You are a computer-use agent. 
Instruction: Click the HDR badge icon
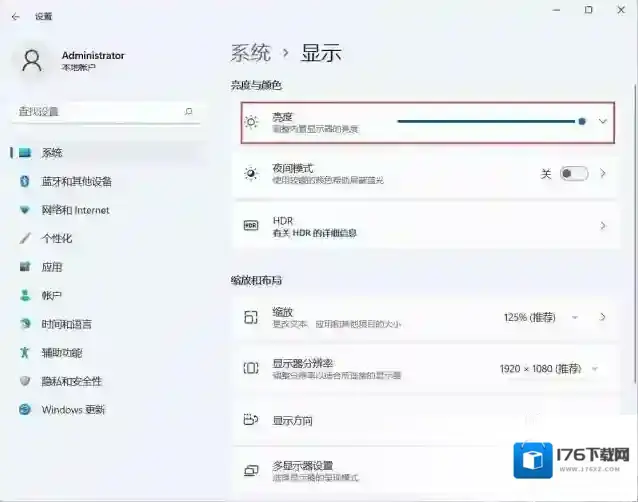pos(251,225)
